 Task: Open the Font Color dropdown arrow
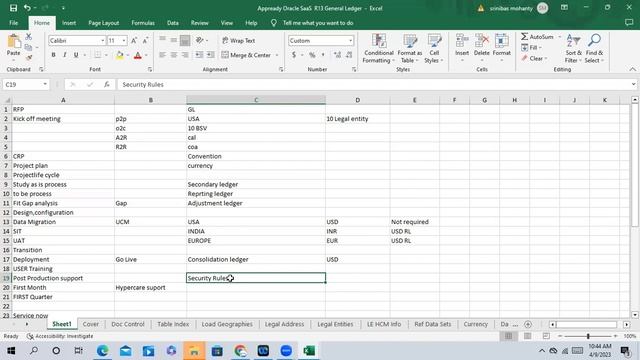[x=146, y=55]
